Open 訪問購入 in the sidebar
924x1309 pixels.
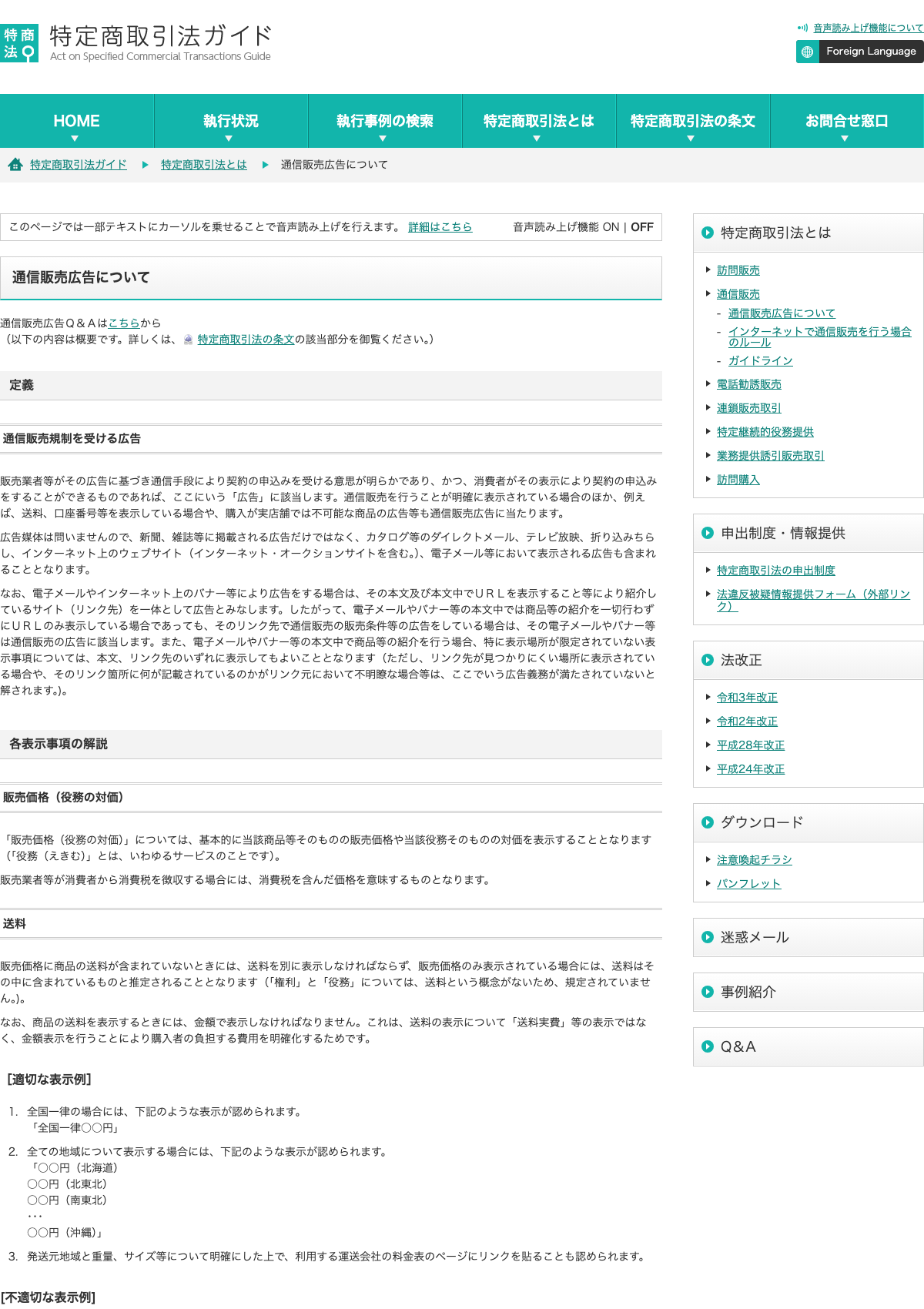738,480
